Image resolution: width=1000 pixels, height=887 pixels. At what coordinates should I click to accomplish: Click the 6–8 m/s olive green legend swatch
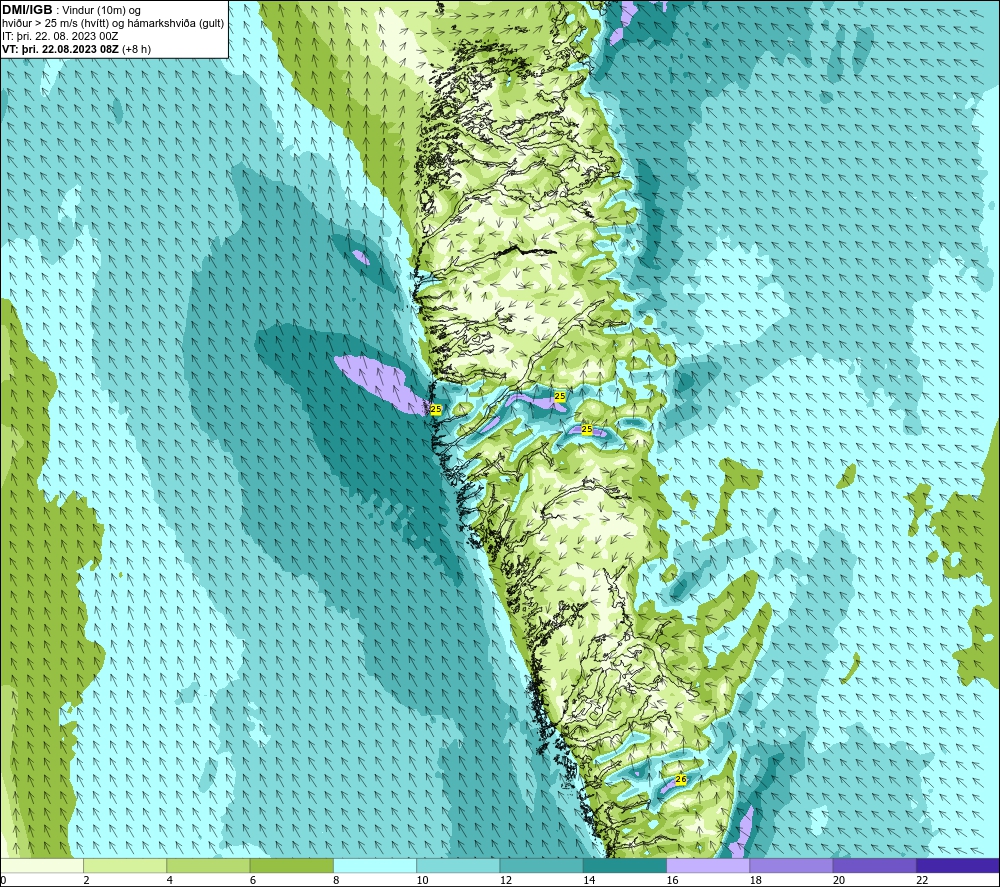tap(291, 865)
